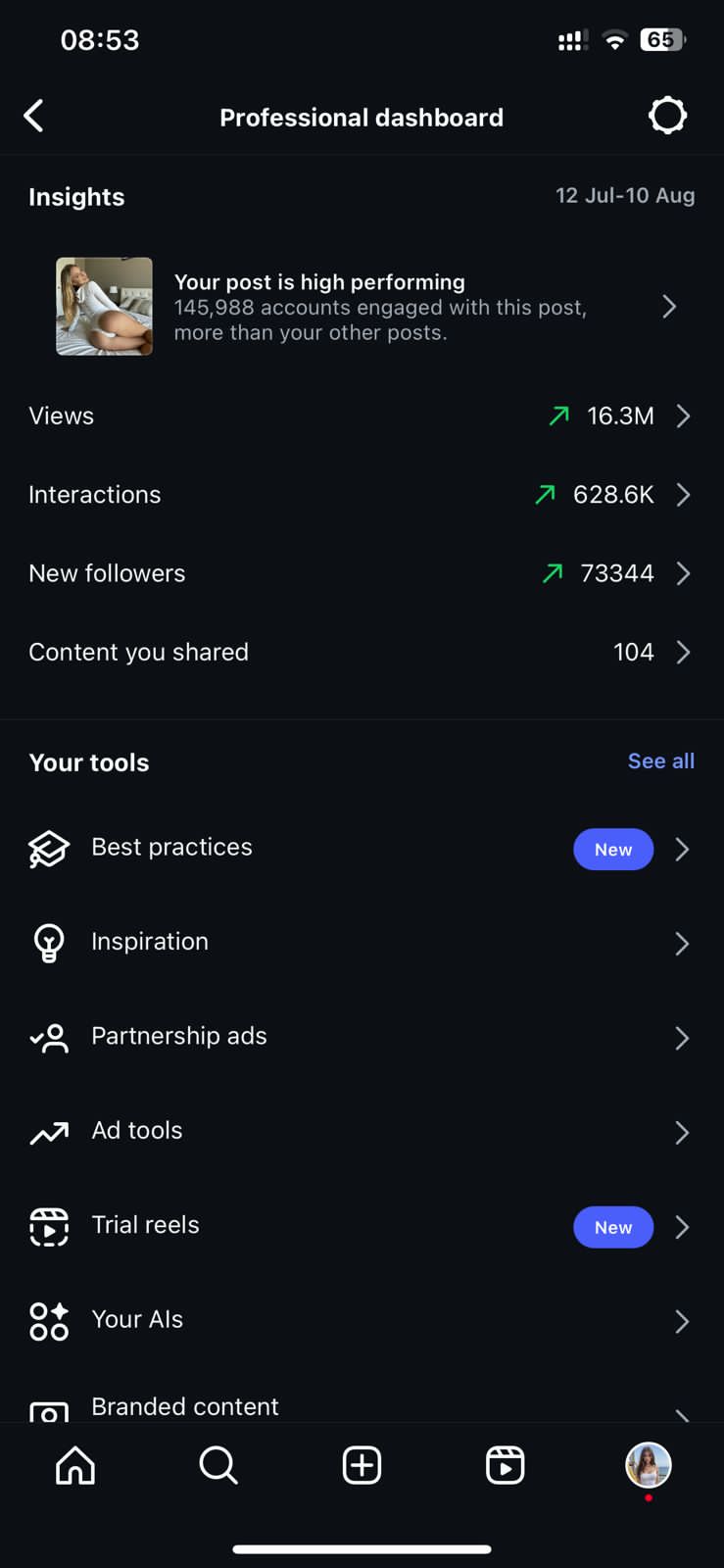This screenshot has width=724, height=1568.
Task: Tap See all tools link
Action: point(661,761)
